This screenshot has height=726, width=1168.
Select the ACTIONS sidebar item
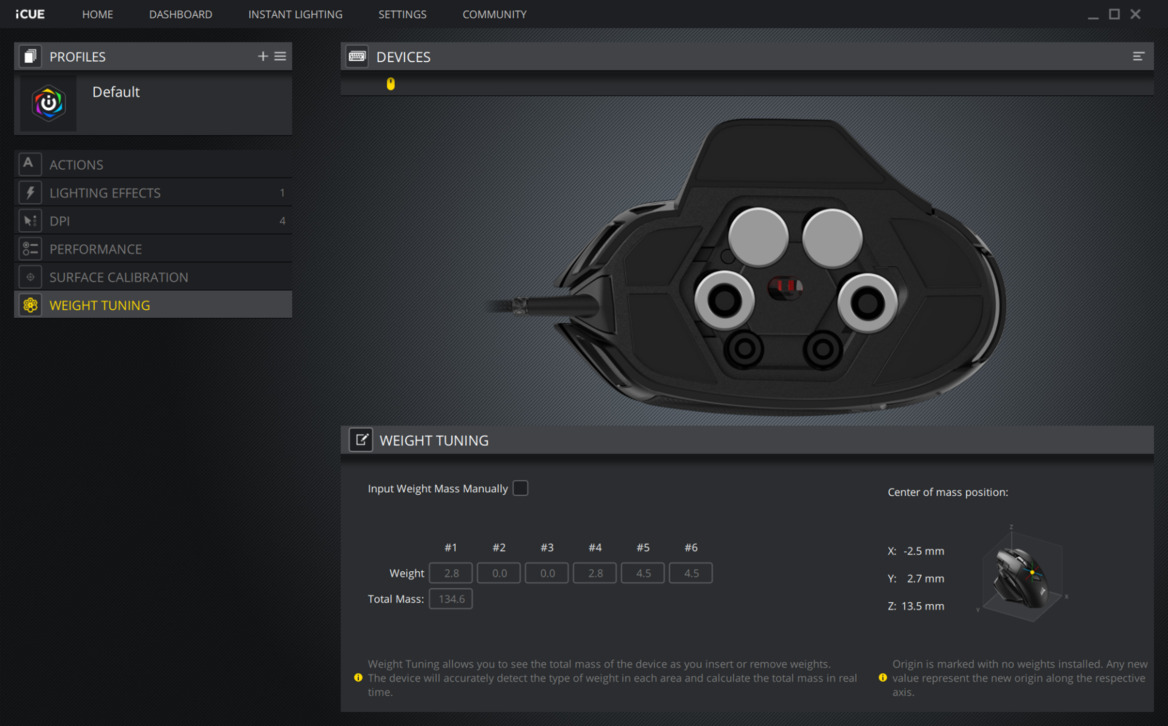tap(153, 165)
